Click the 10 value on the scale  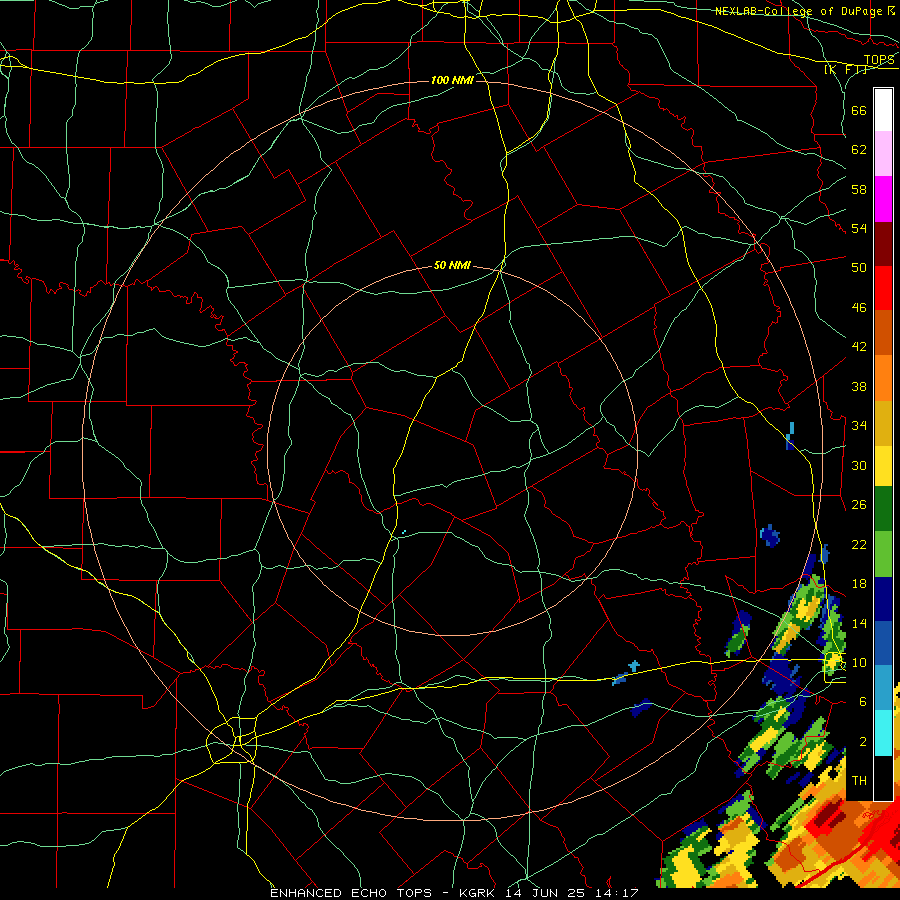pos(859,663)
